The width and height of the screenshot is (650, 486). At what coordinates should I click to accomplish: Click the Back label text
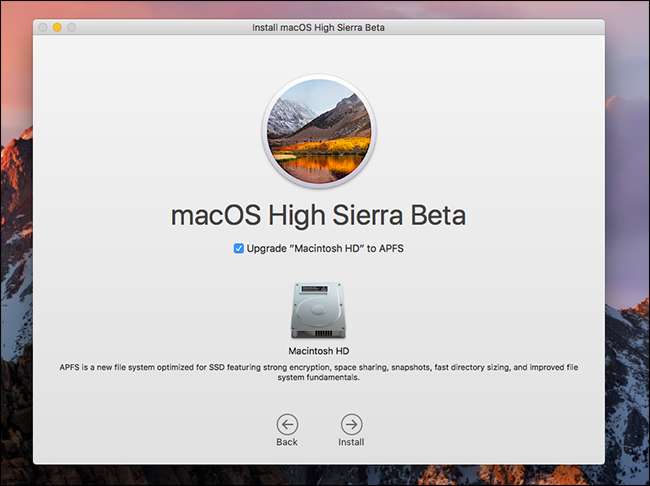287,442
